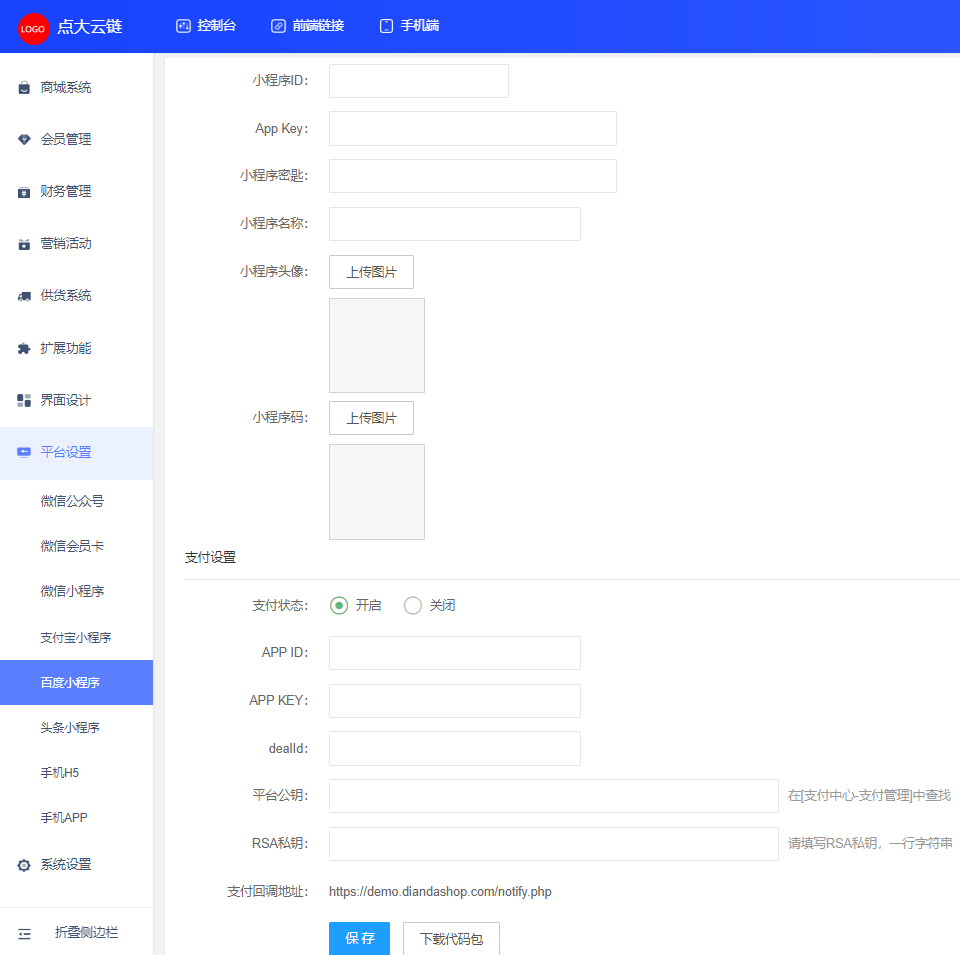Click the notify.php callback URL text
960x955 pixels.
[440, 892]
